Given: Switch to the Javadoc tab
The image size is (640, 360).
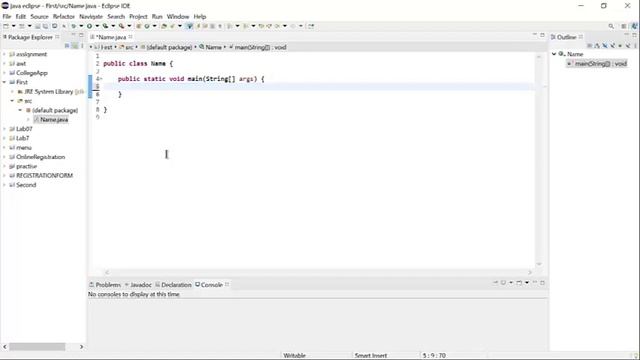Looking at the screenshot, I should coord(138,285).
